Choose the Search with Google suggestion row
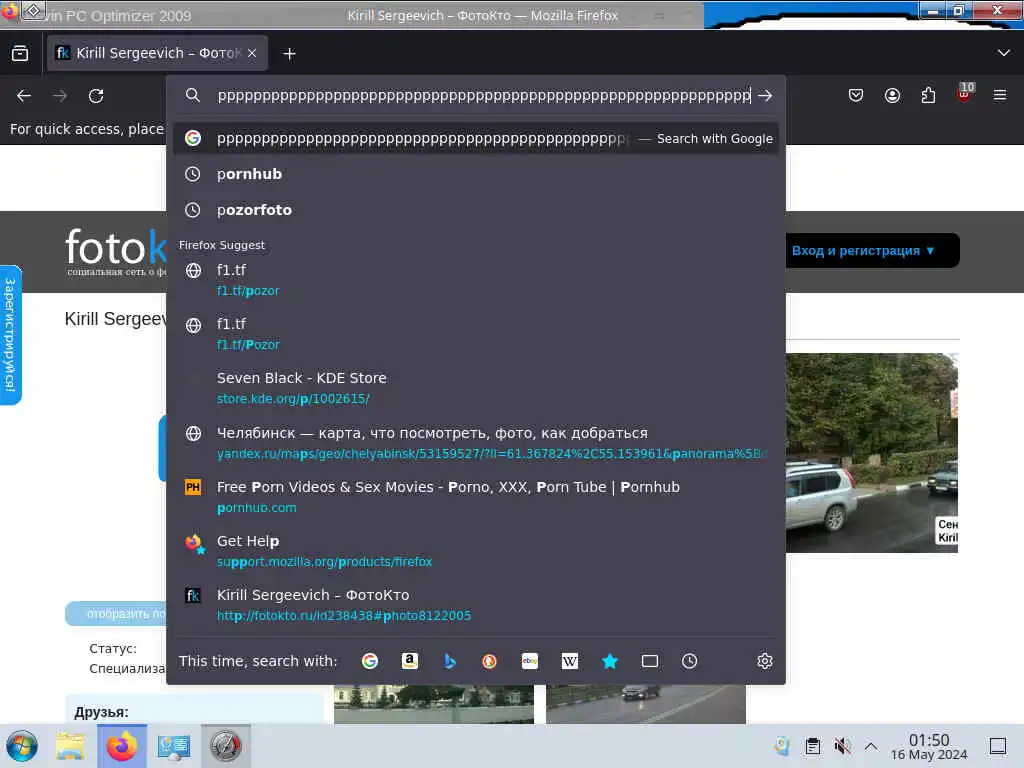The image size is (1024, 768). pyautogui.click(x=476, y=138)
